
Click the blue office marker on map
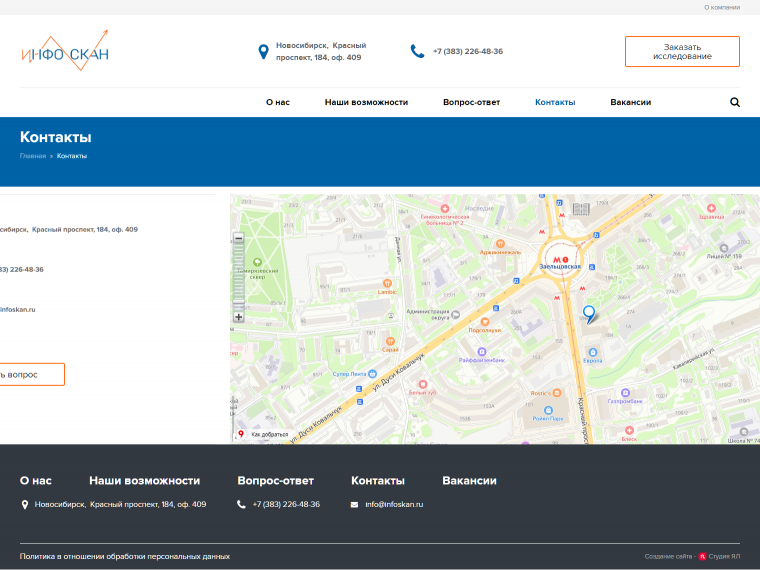coord(589,314)
